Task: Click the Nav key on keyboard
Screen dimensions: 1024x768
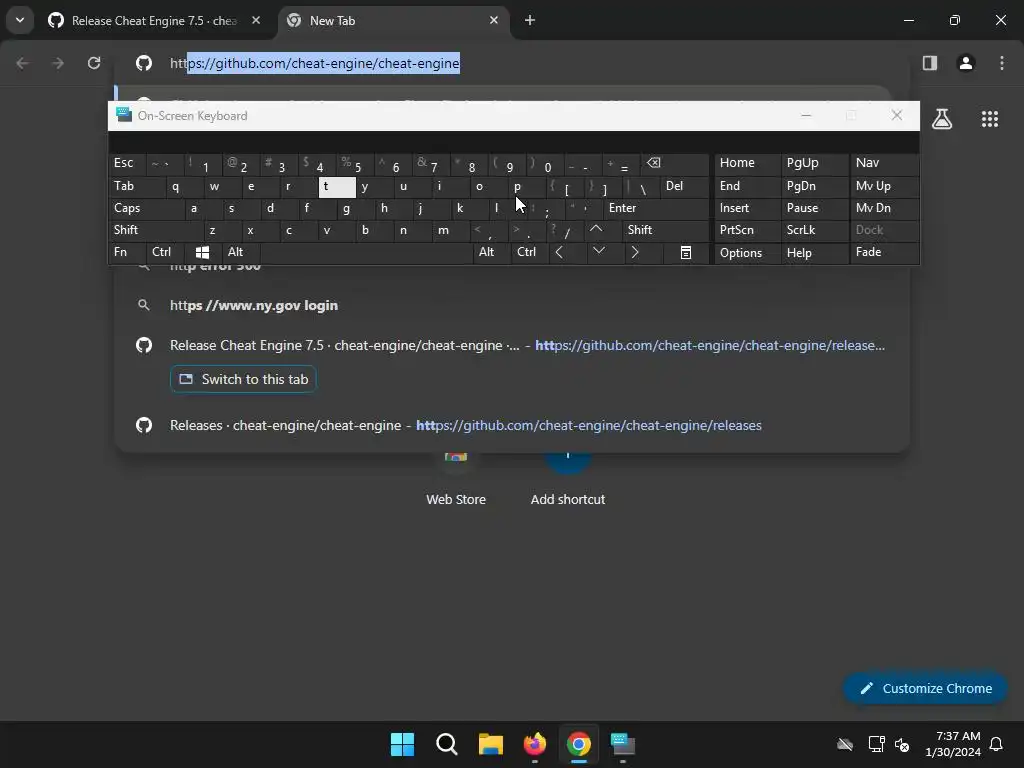Action: (x=884, y=163)
